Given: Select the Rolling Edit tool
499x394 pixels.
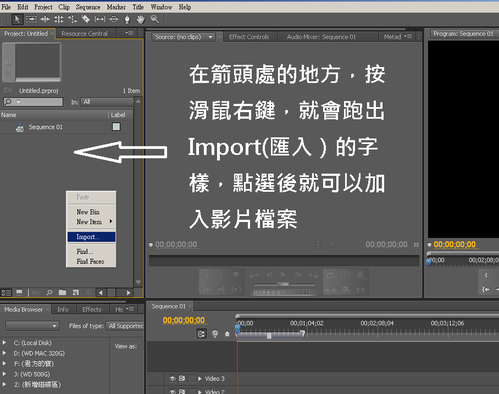Looking at the screenshot, I should coord(59,19).
